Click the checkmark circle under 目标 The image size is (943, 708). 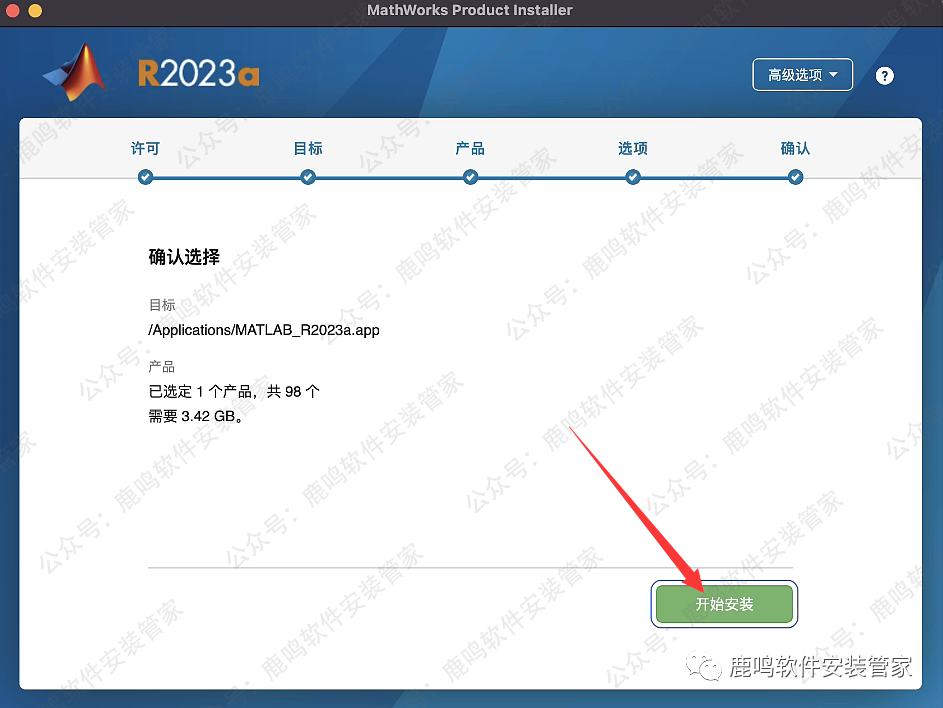308,177
